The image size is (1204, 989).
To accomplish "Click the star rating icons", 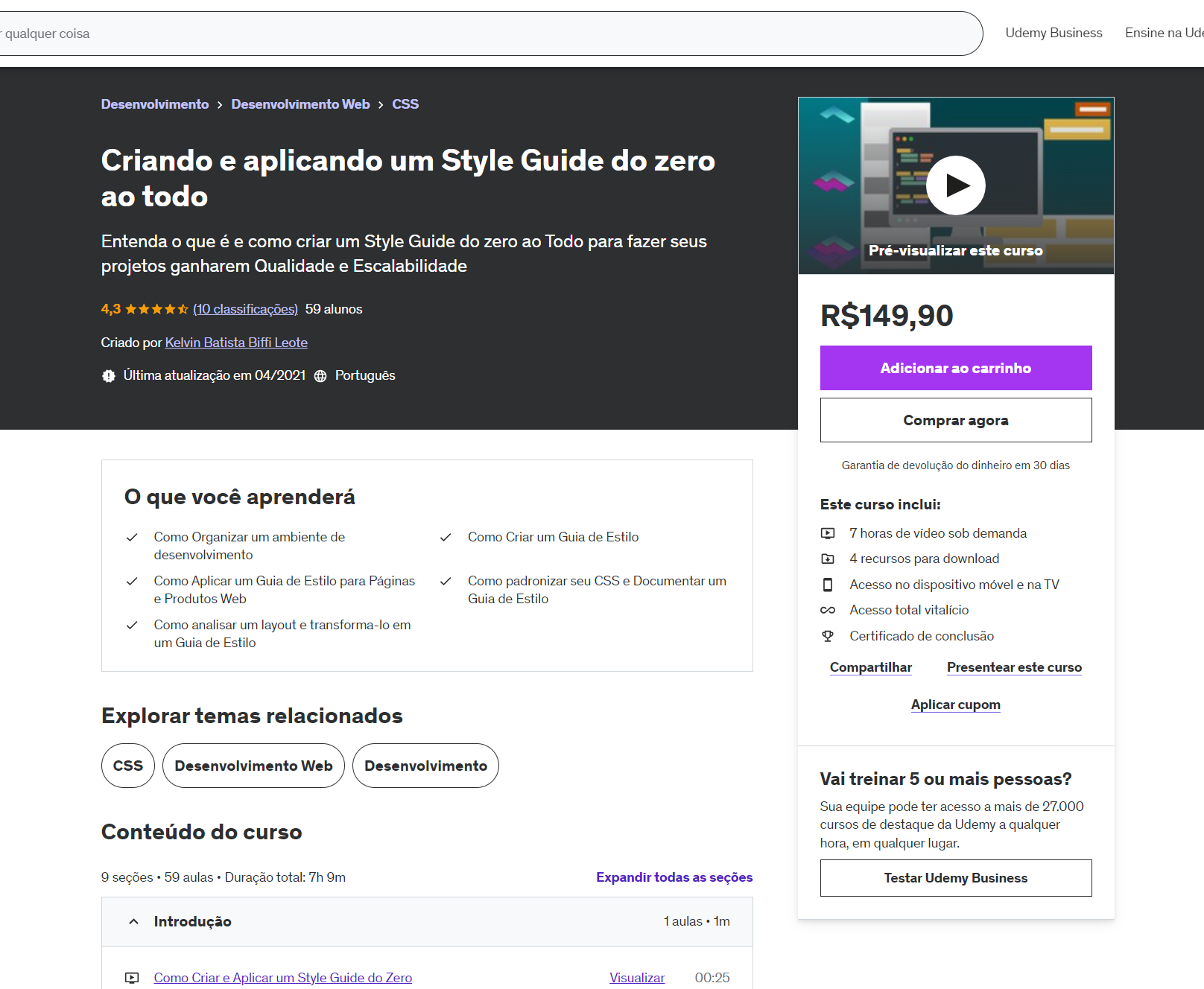I will coord(156,309).
